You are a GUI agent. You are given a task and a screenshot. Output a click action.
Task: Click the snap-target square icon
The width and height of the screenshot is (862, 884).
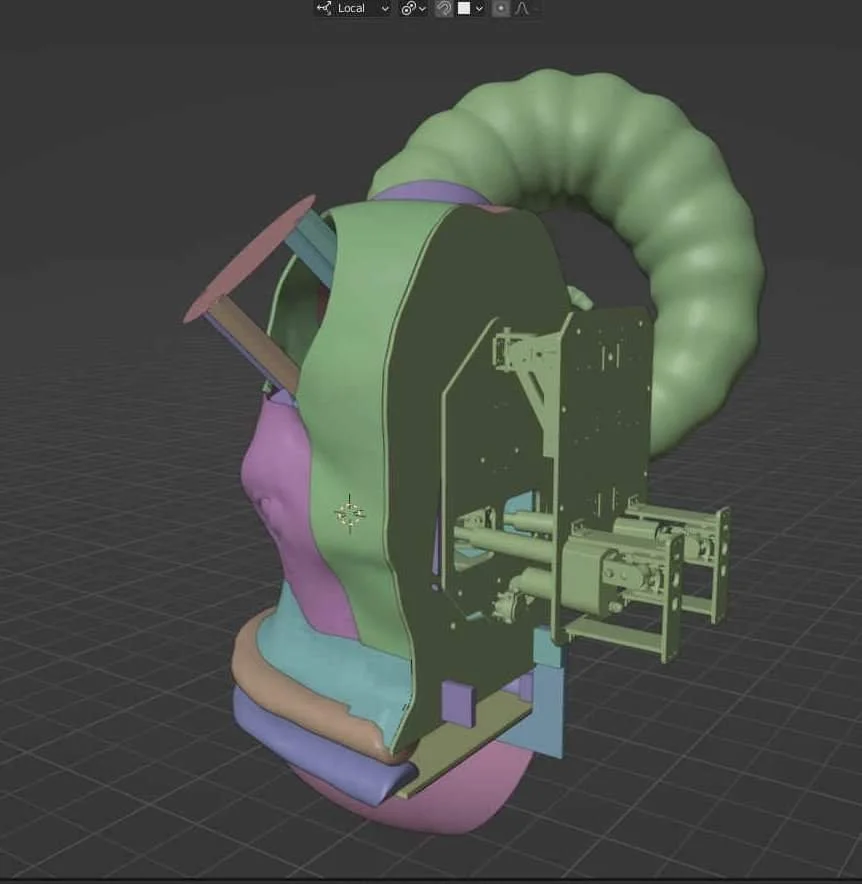(x=462, y=8)
